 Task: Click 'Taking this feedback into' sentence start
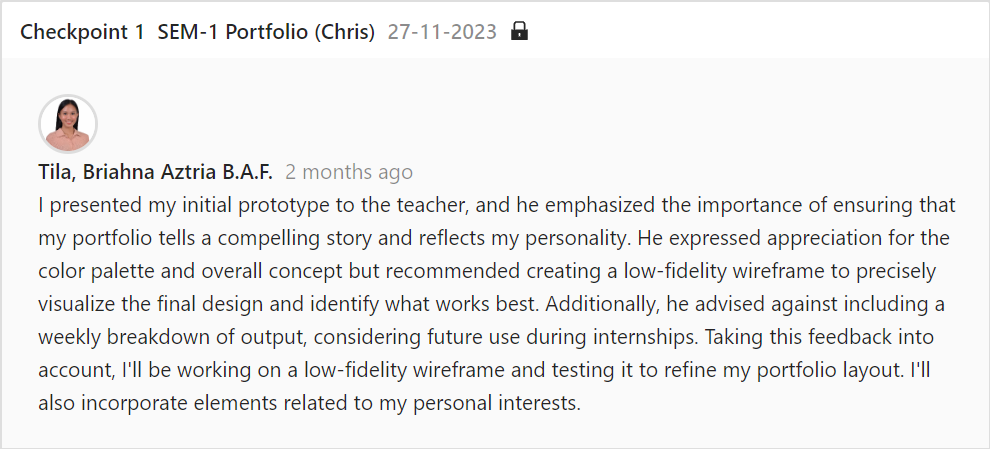(819, 337)
